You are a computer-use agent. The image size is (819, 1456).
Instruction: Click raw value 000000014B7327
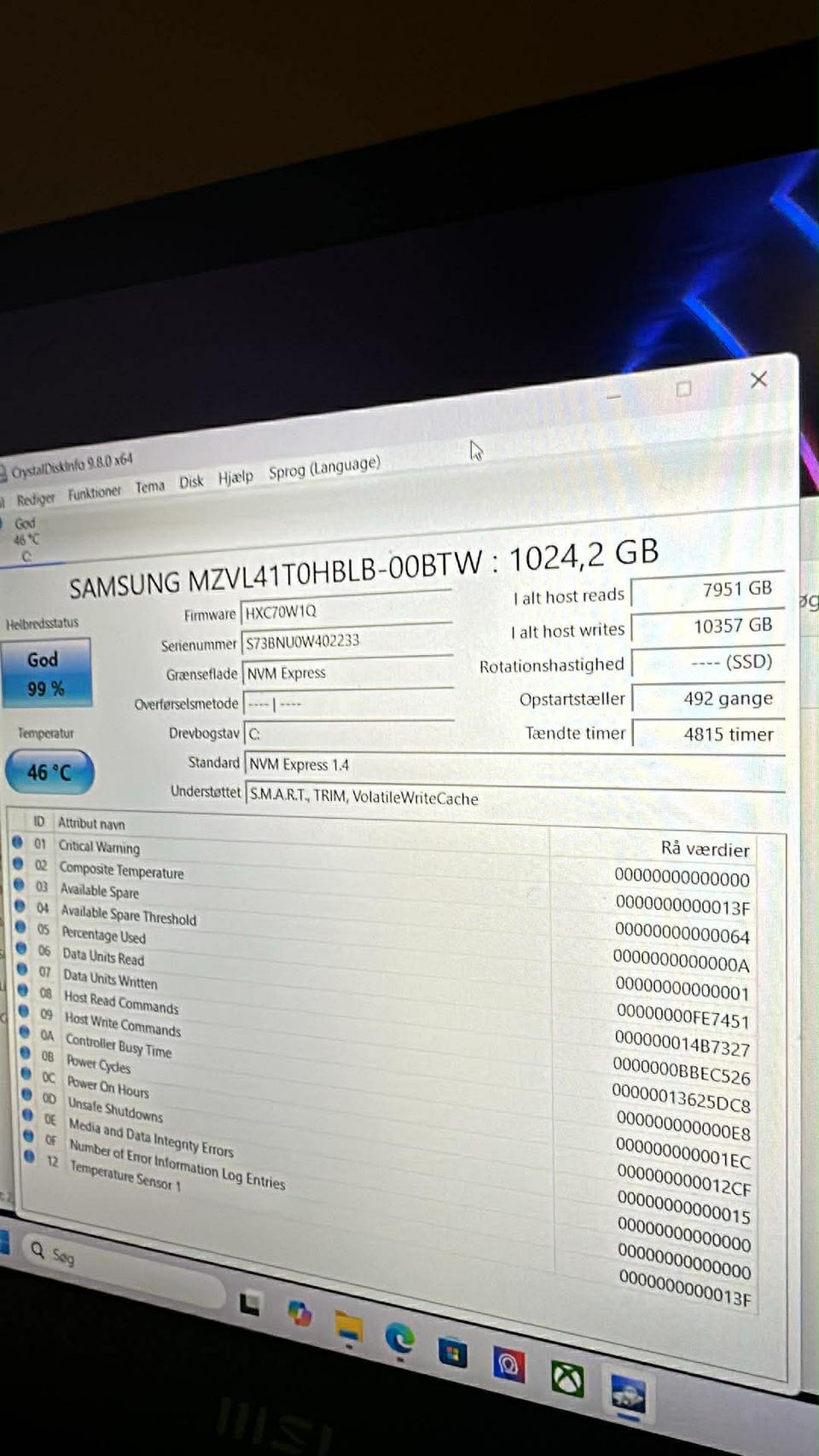coord(682,1043)
